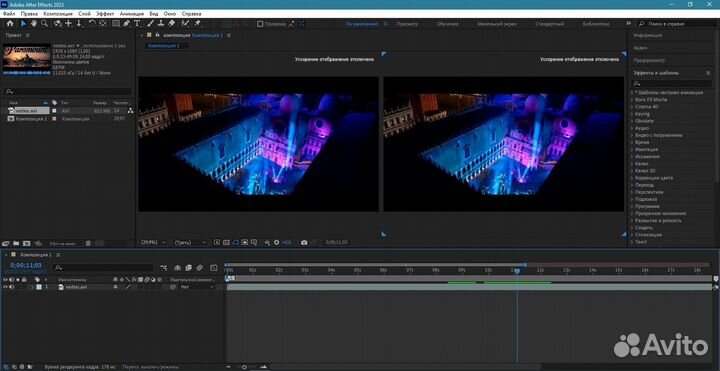The image size is (720, 371).
Task: Select the Hand tool
Action: [x=34, y=23]
